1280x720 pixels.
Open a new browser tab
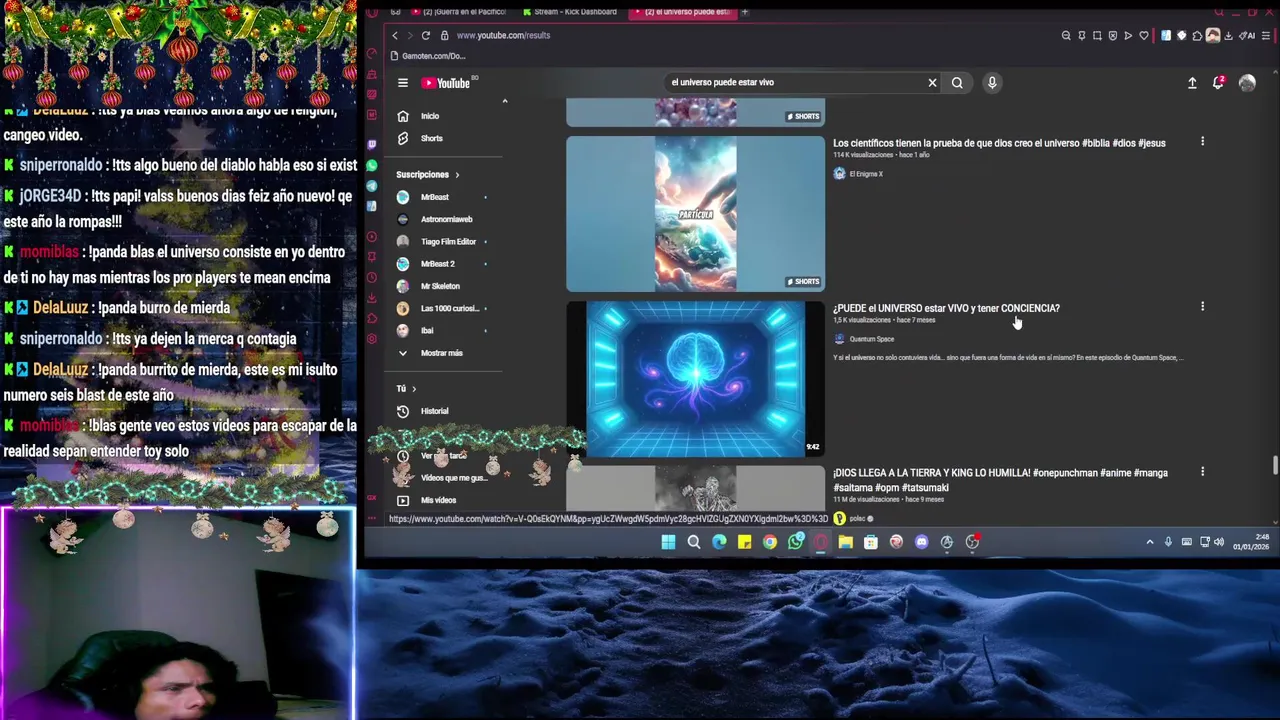(x=744, y=12)
